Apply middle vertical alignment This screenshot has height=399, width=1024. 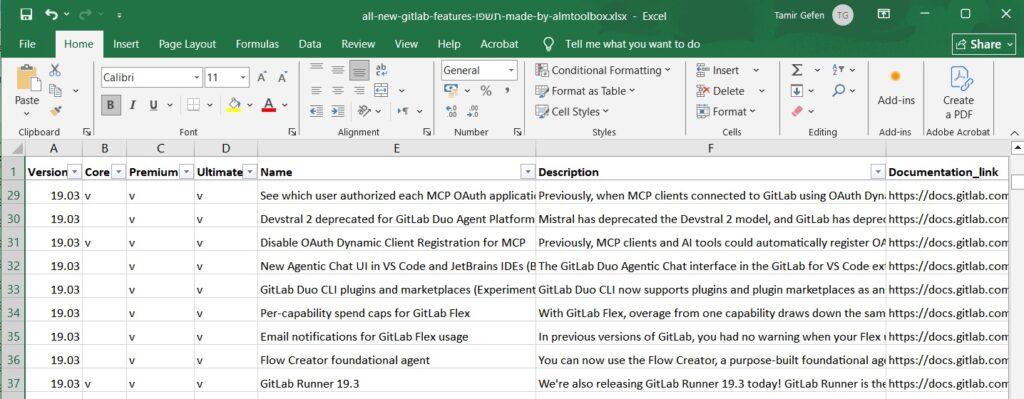[x=338, y=70]
